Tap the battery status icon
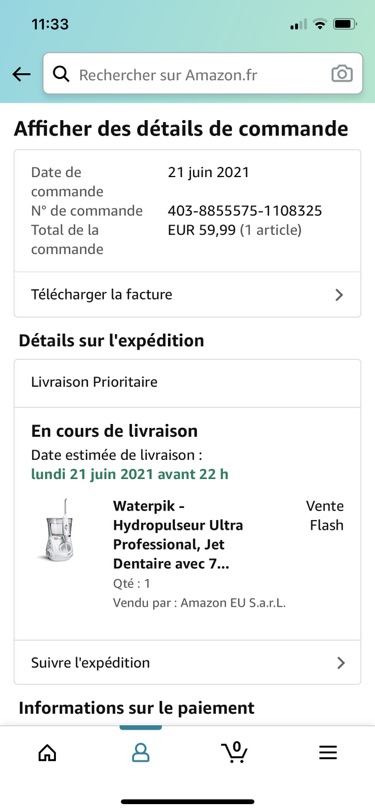 tap(344, 24)
